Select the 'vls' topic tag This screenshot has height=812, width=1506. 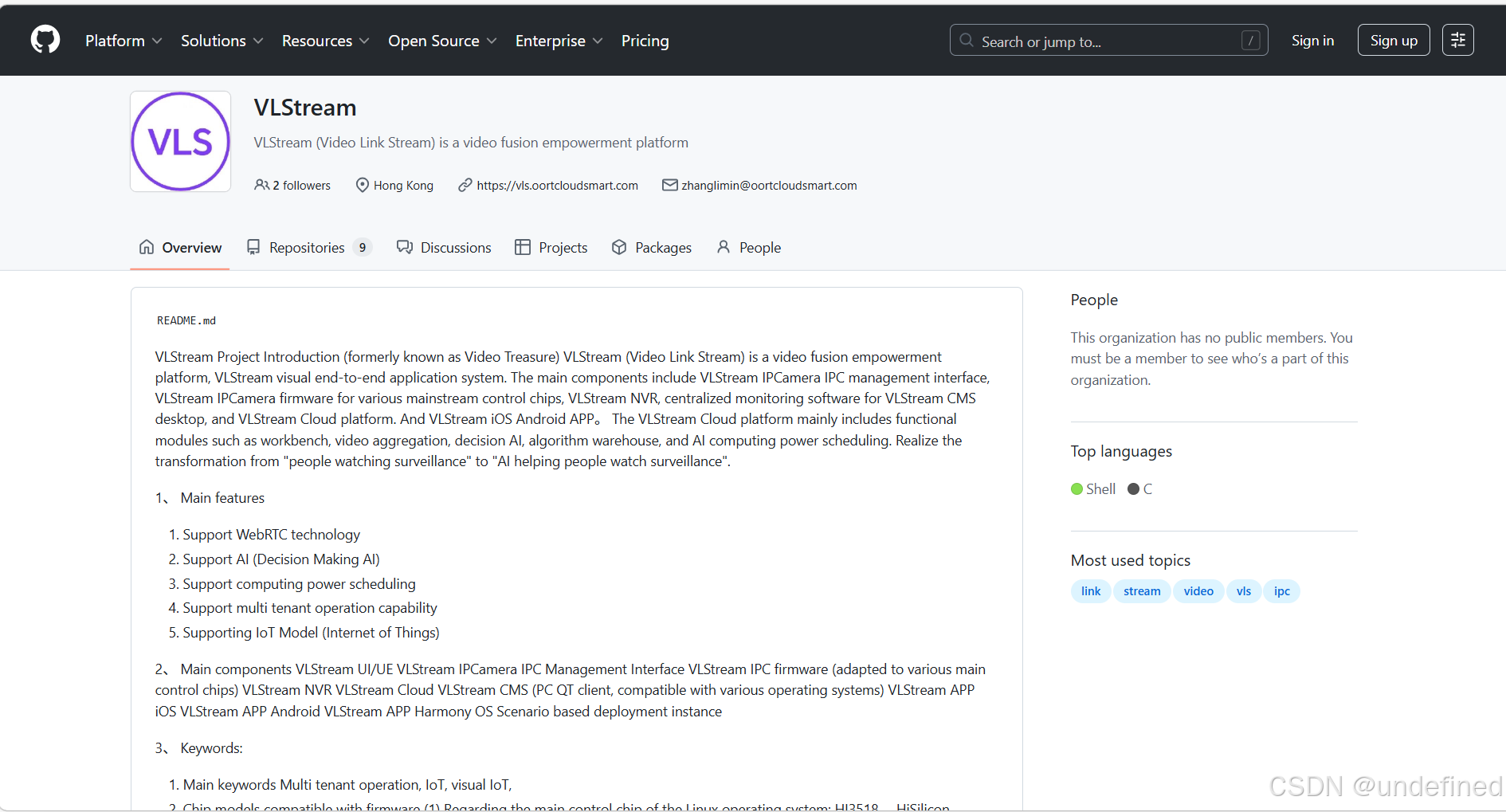pos(1244,591)
